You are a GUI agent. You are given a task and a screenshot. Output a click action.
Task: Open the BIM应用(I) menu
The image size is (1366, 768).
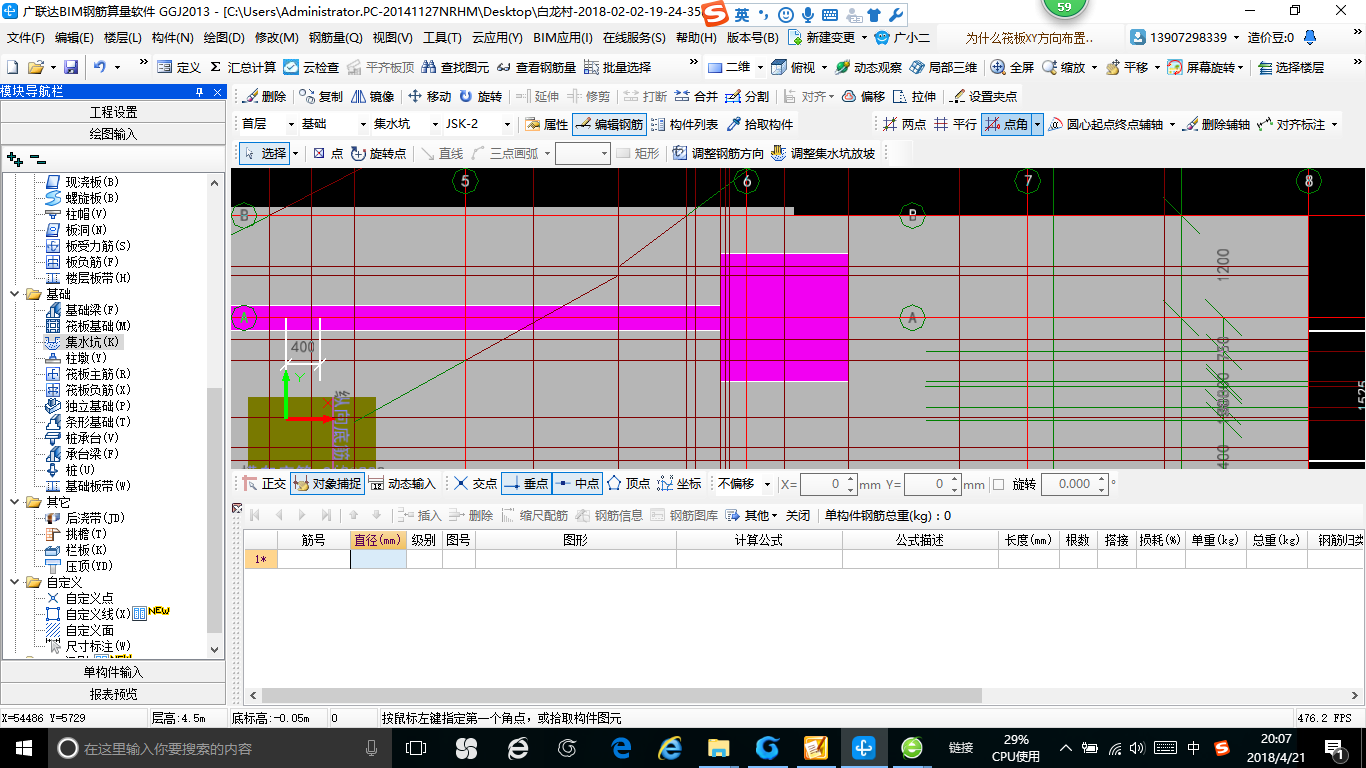coord(563,38)
